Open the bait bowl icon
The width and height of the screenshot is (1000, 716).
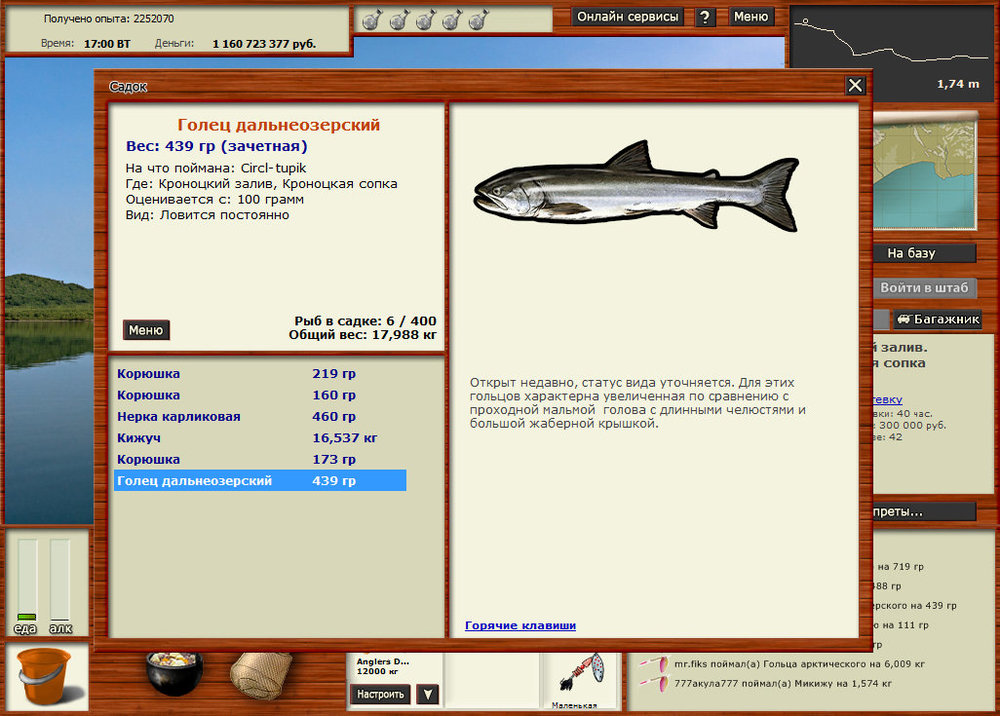[x=174, y=674]
